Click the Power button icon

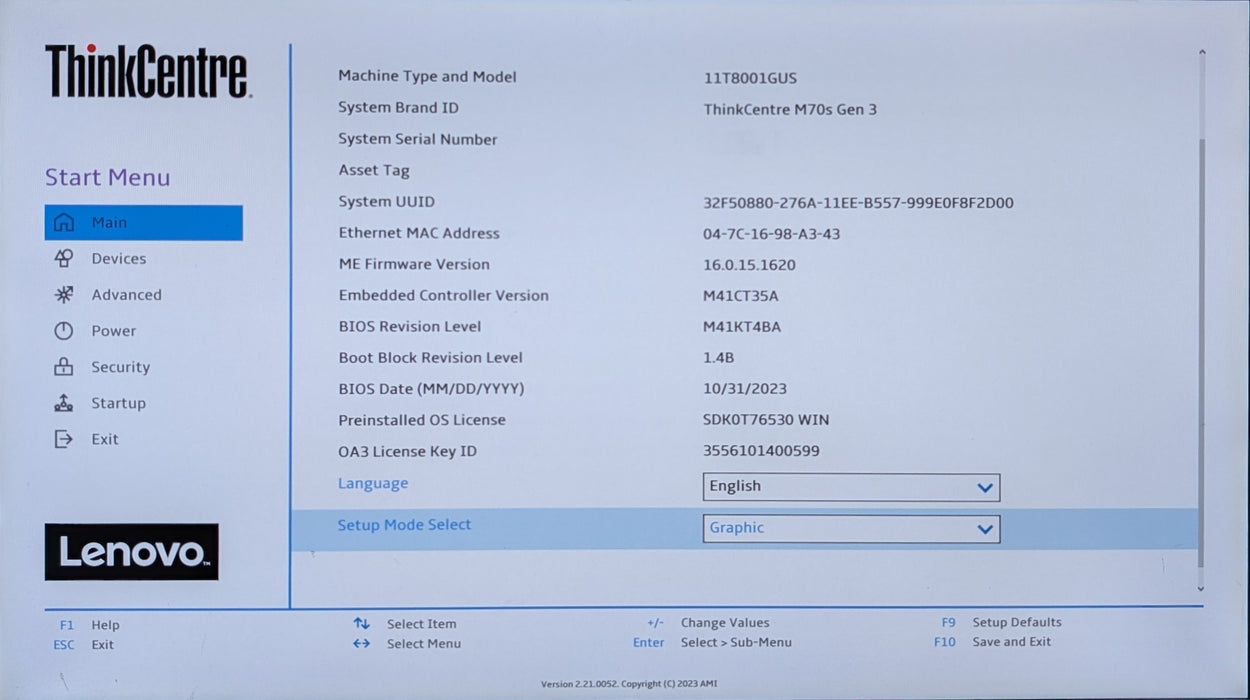(64, 330)
